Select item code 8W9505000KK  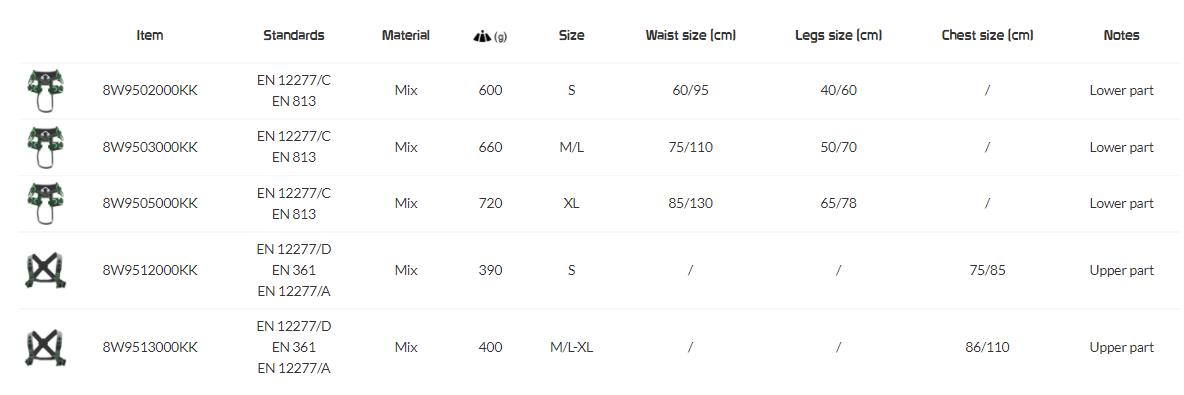(x=150, y=203)
